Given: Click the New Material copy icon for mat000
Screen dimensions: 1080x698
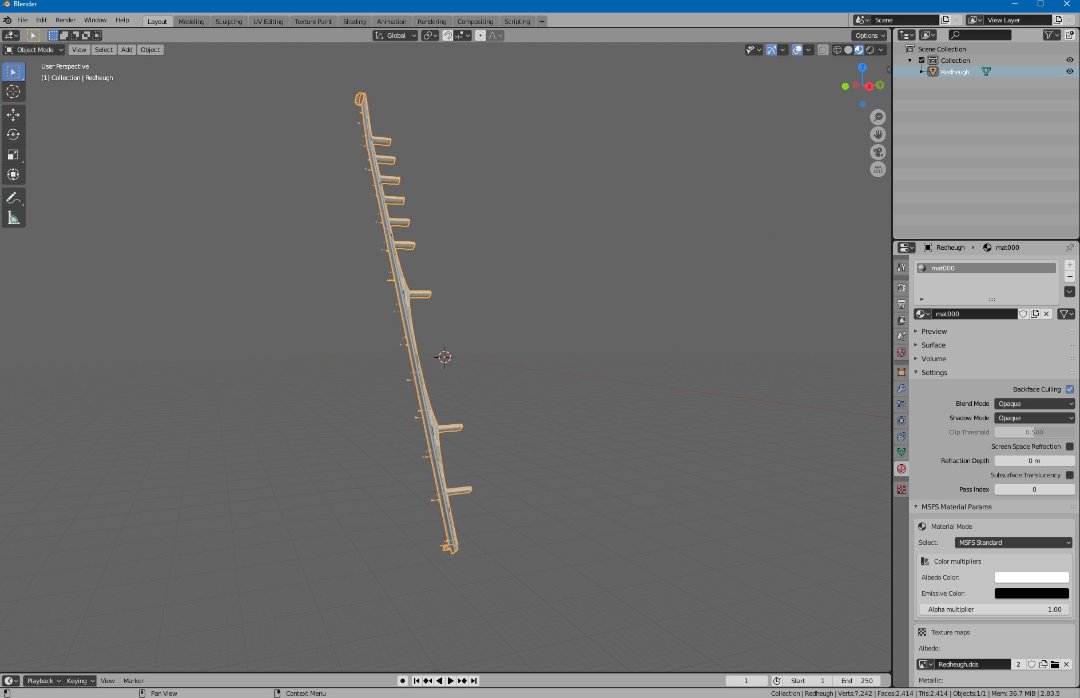Looking at the screenshot, I should 1035,314.
